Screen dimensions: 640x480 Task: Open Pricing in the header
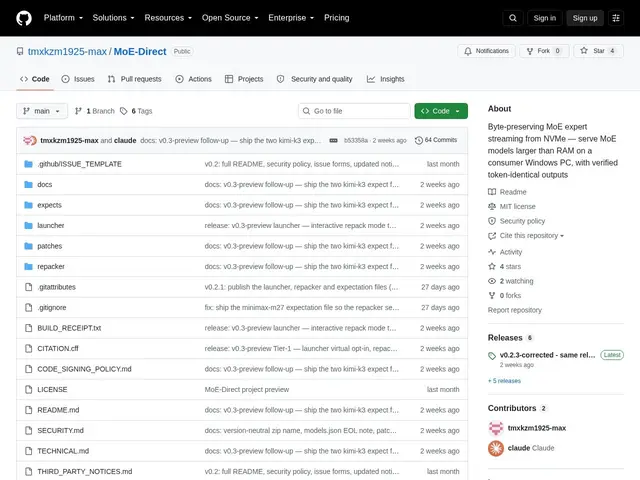tap(336, 18)
